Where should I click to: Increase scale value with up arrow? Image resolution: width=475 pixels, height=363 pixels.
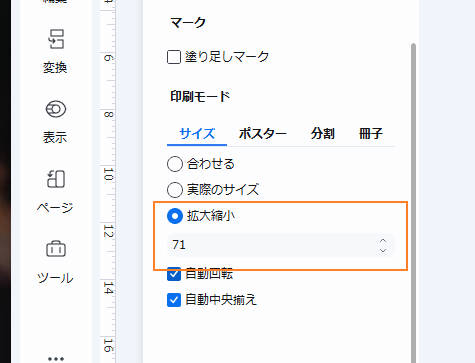(383, 240)
